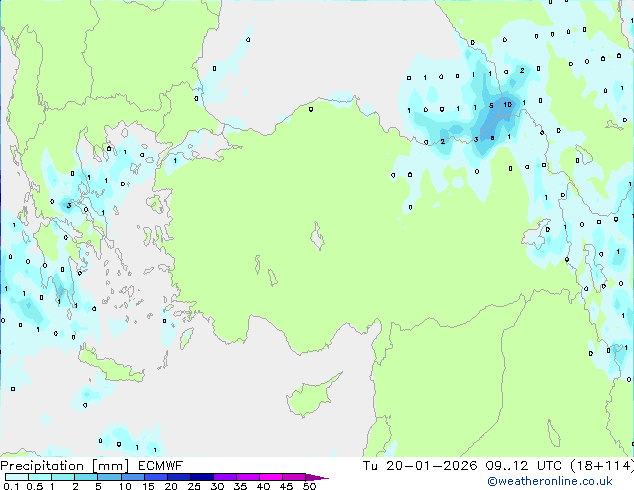Select the 30–35 mm purple legend swatch
The height and width of the screenshot is (490, 634).
click(225, 477)
